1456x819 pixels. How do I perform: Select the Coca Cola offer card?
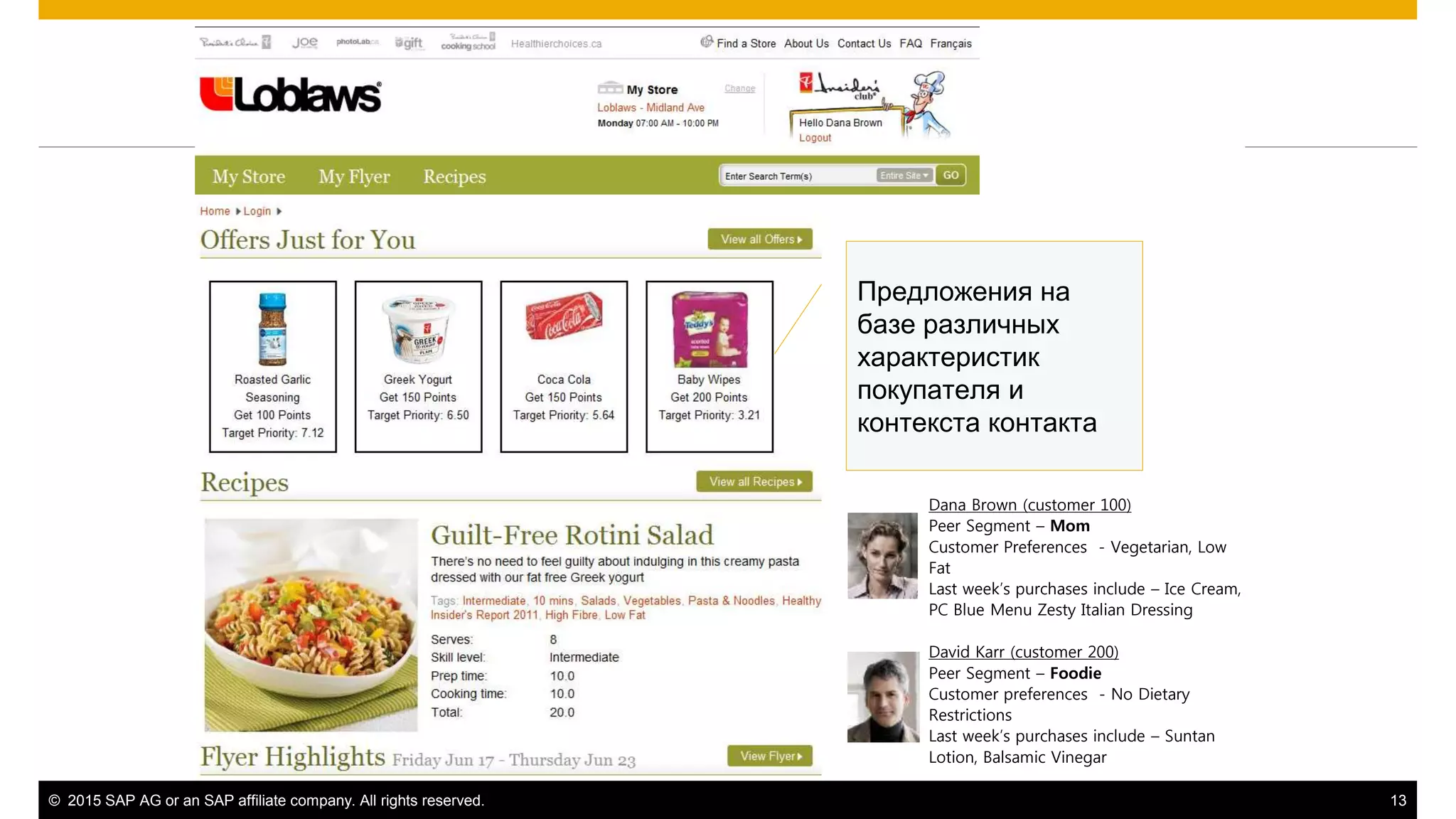click(x=564, y=366)
